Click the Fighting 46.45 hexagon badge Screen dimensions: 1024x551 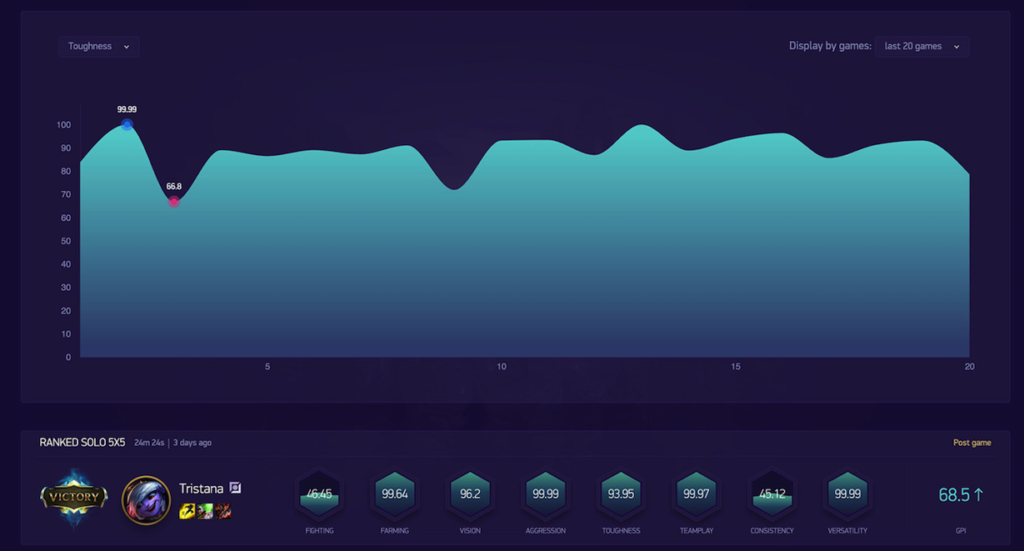[319, 494]
